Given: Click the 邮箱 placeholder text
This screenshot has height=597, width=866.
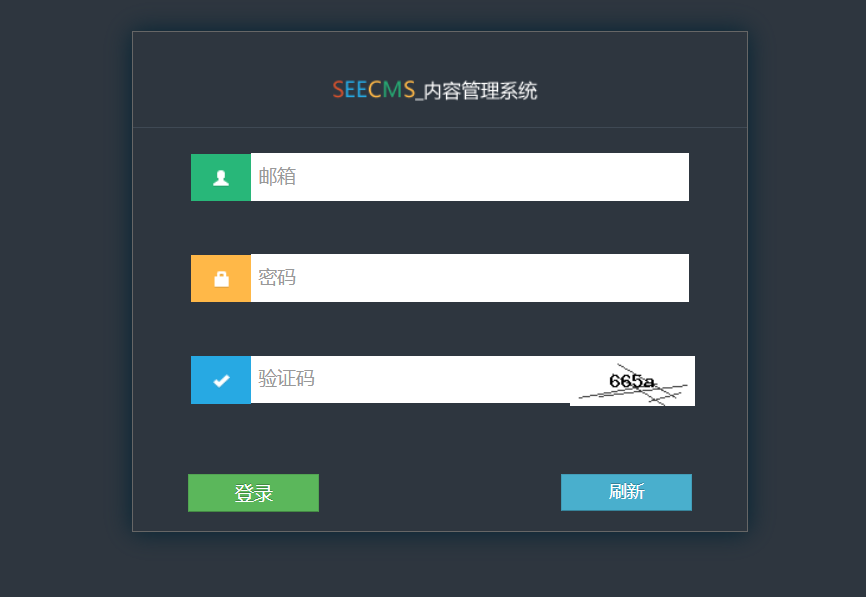Looking at the screenshot, I should coord(277,177).
